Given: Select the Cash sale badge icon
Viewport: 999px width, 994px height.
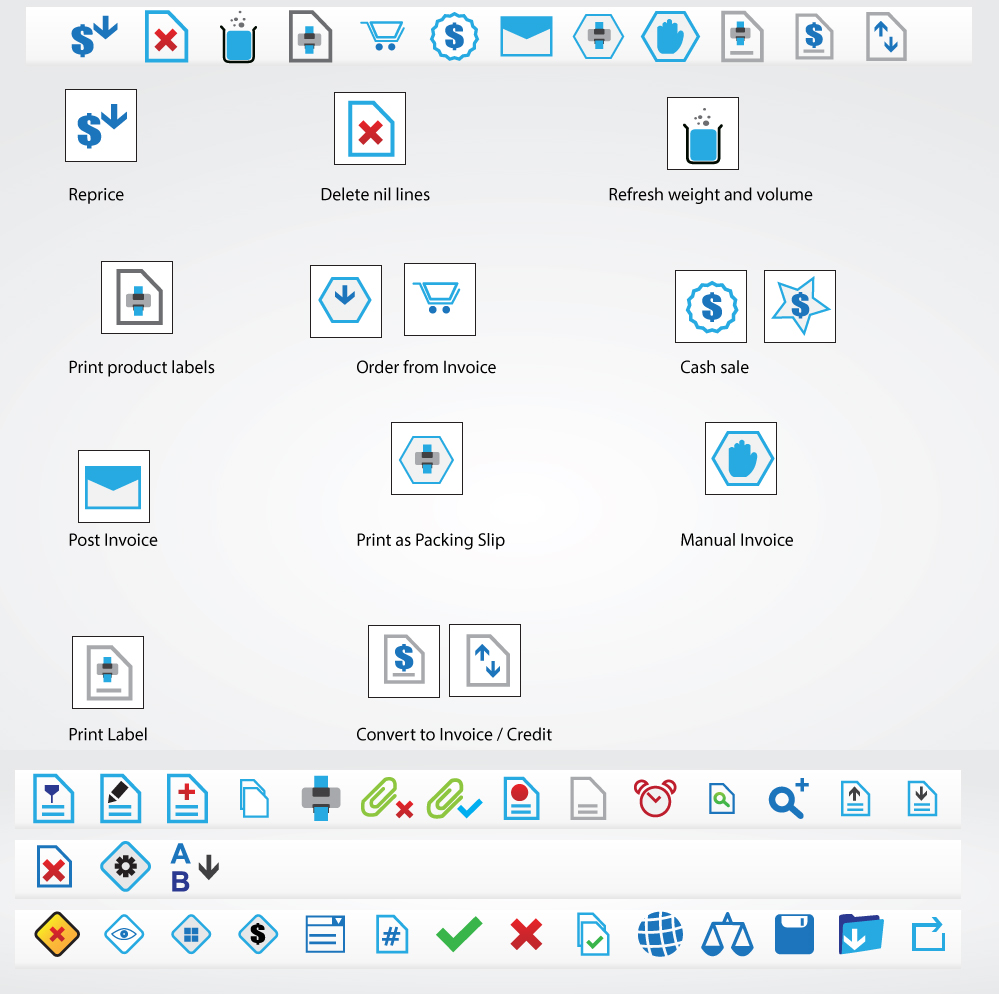Looking at the screenshot, I should tap(711, 306).
